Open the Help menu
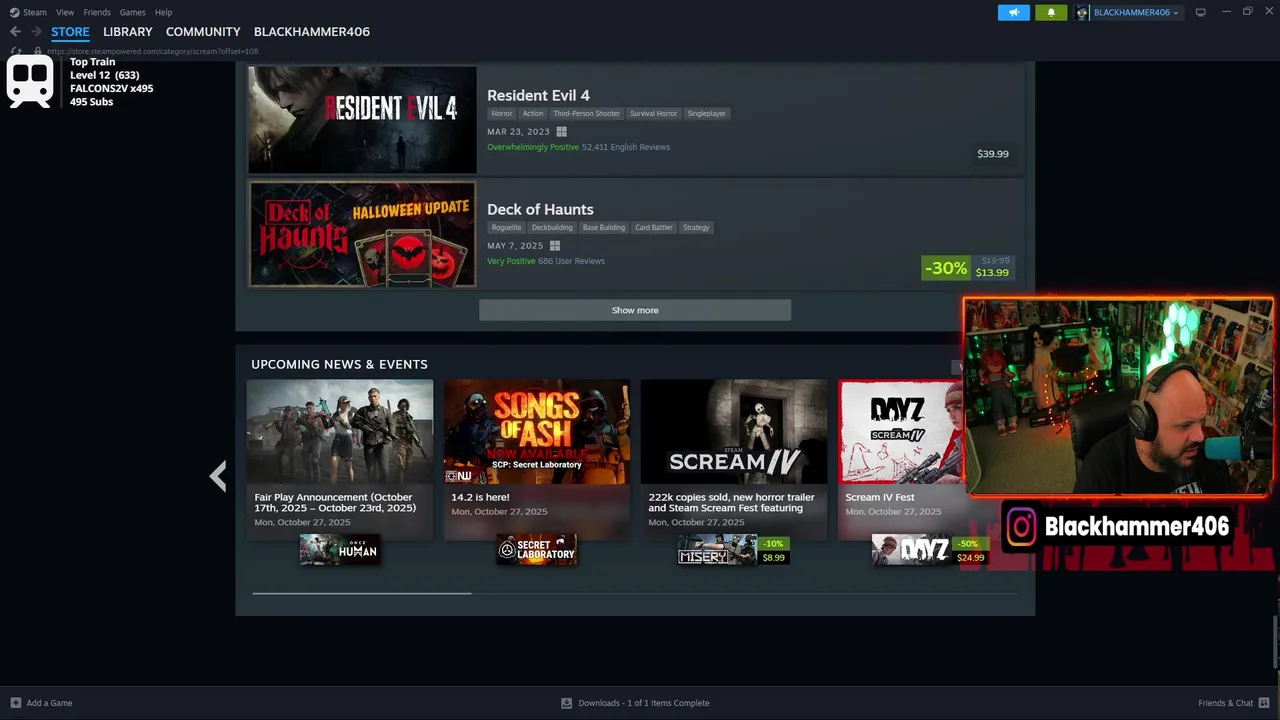Viewport: 1280px width, 720px height. 163,12
